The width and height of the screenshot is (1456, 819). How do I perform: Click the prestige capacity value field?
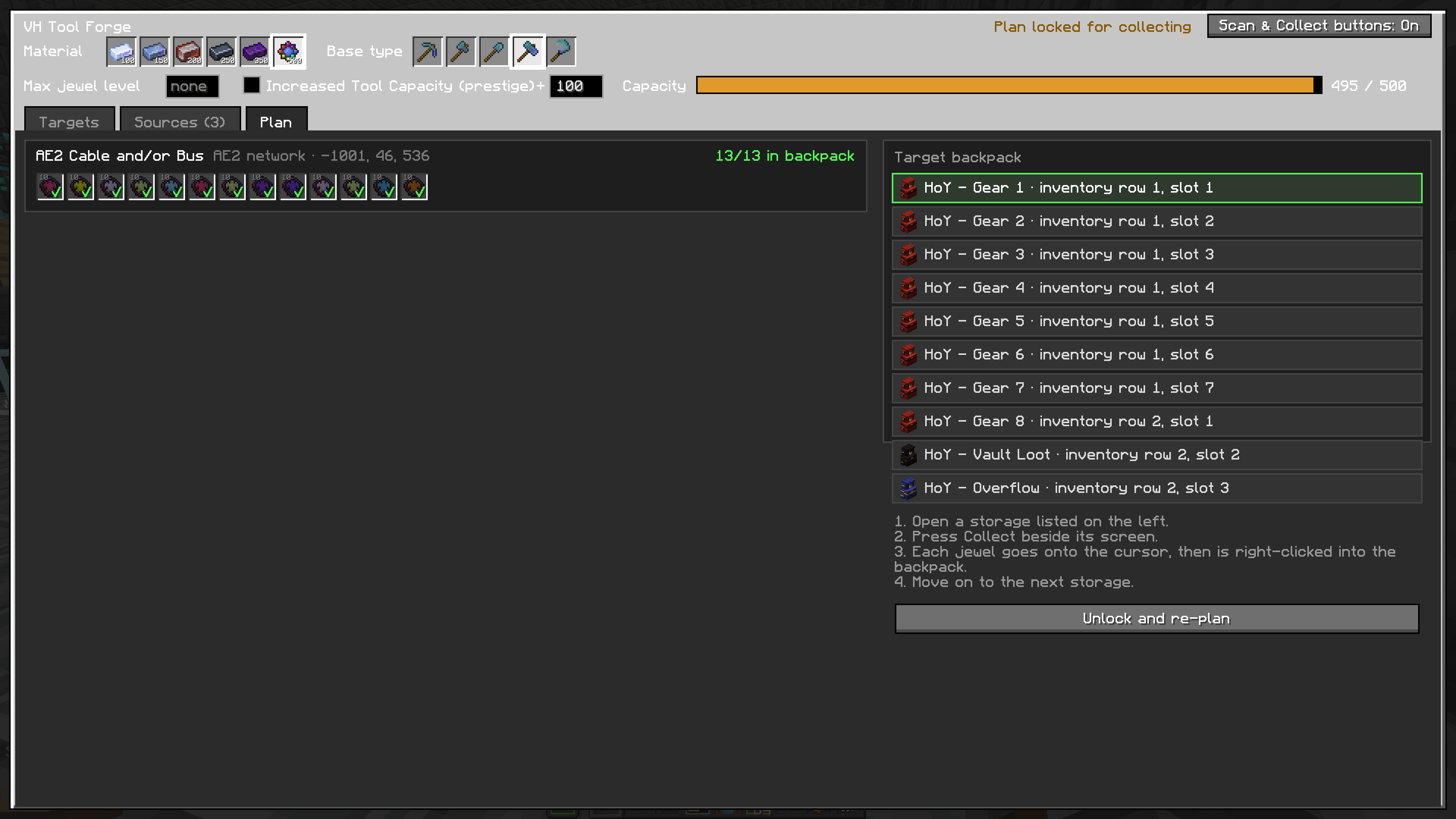click(576, 86)
